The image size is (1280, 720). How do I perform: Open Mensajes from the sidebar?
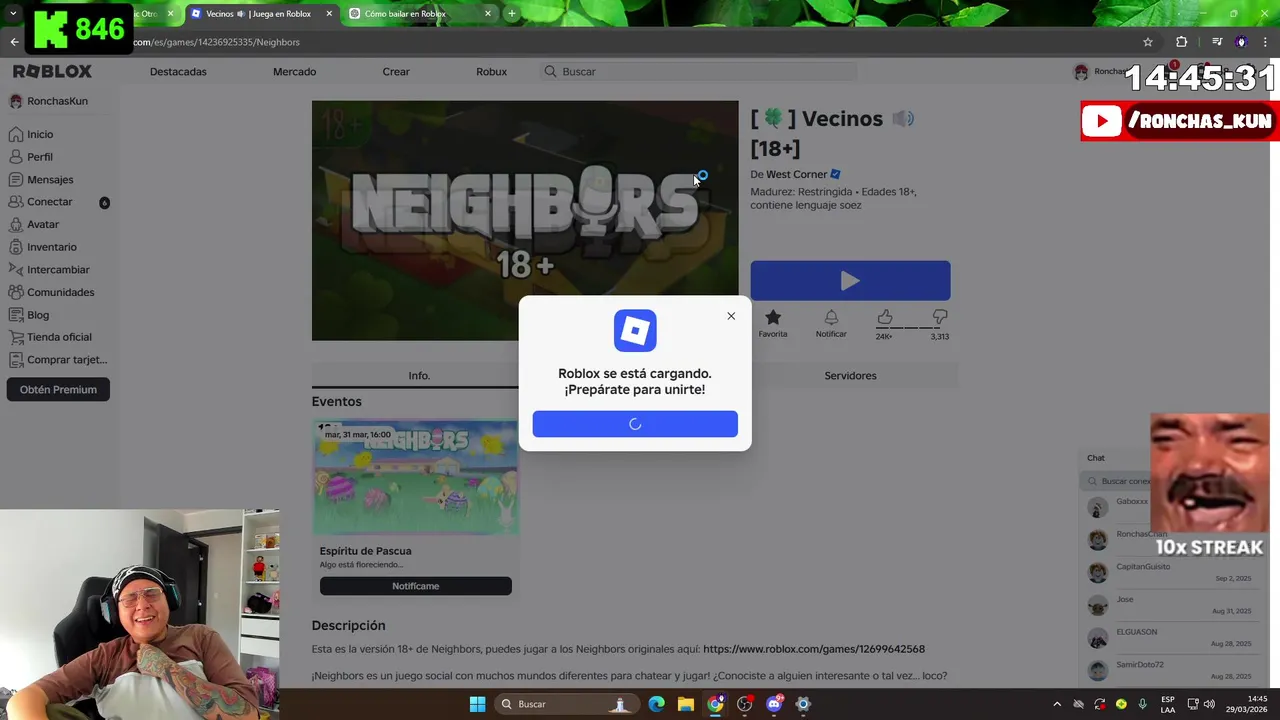point(41,180)
